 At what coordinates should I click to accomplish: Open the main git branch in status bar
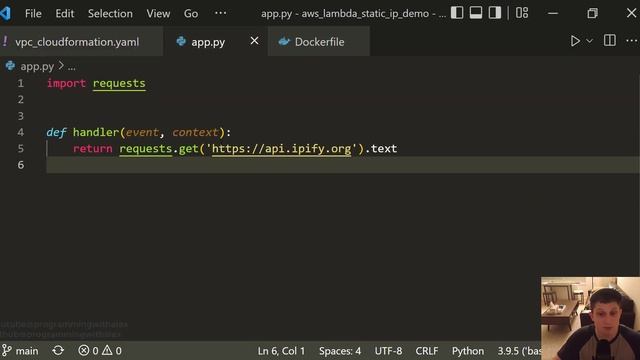click(20, 351)
